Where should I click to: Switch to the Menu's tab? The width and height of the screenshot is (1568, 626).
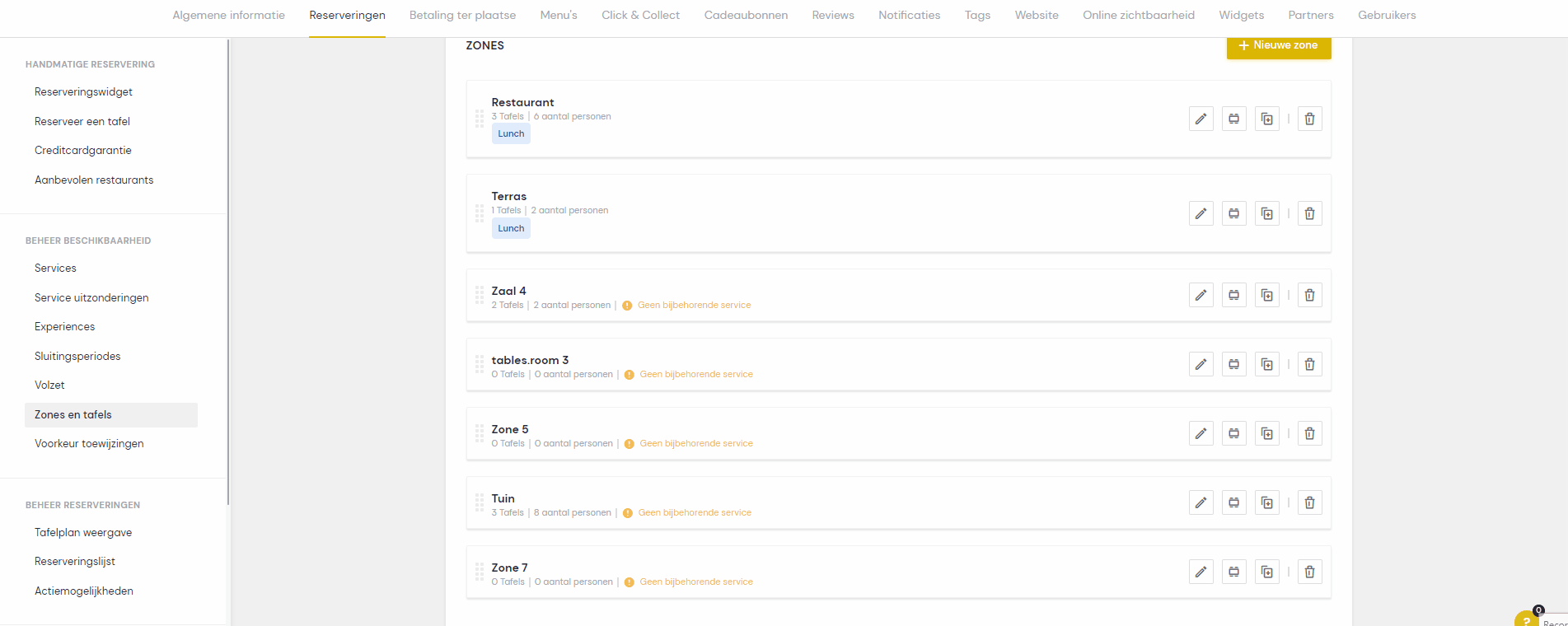(x=558, y=15)
